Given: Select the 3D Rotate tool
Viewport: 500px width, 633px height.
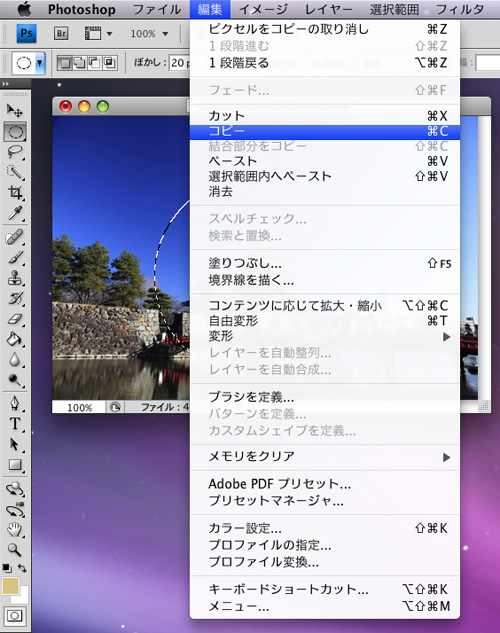Looking at the screenshot, I should tap(15, 489).
